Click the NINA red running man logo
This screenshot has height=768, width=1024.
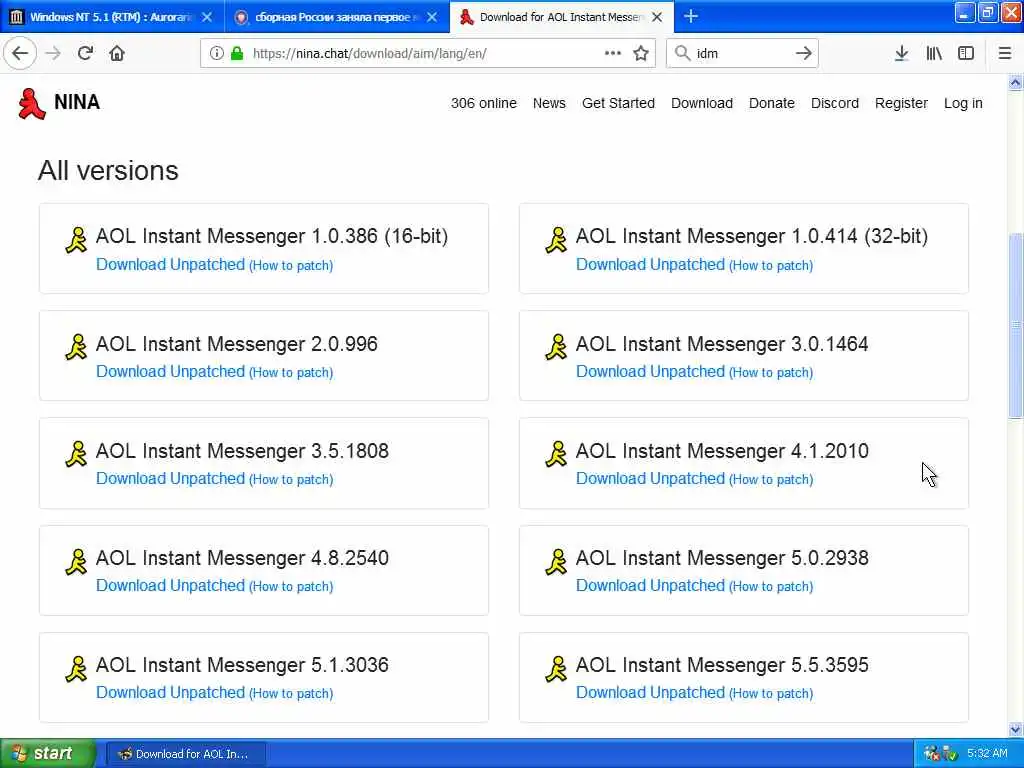point(31,103)
